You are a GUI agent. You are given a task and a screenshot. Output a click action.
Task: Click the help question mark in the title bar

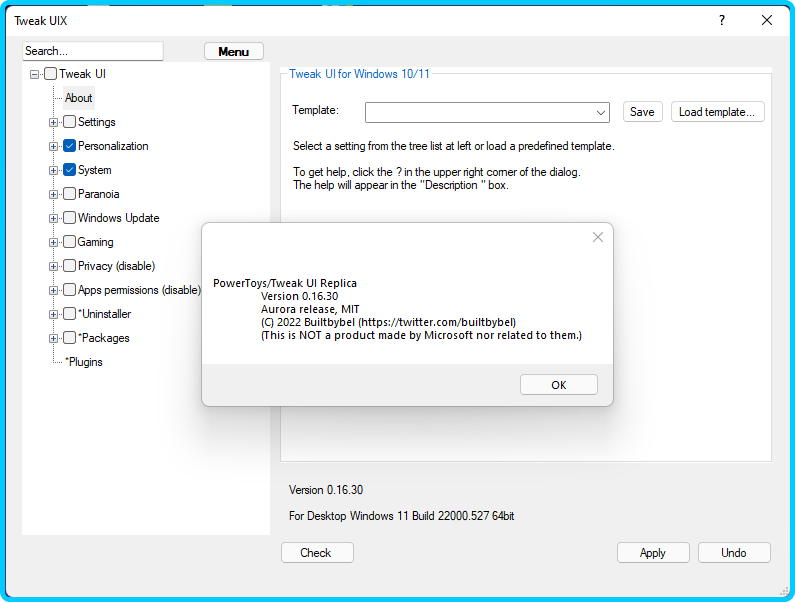(721, 20)
